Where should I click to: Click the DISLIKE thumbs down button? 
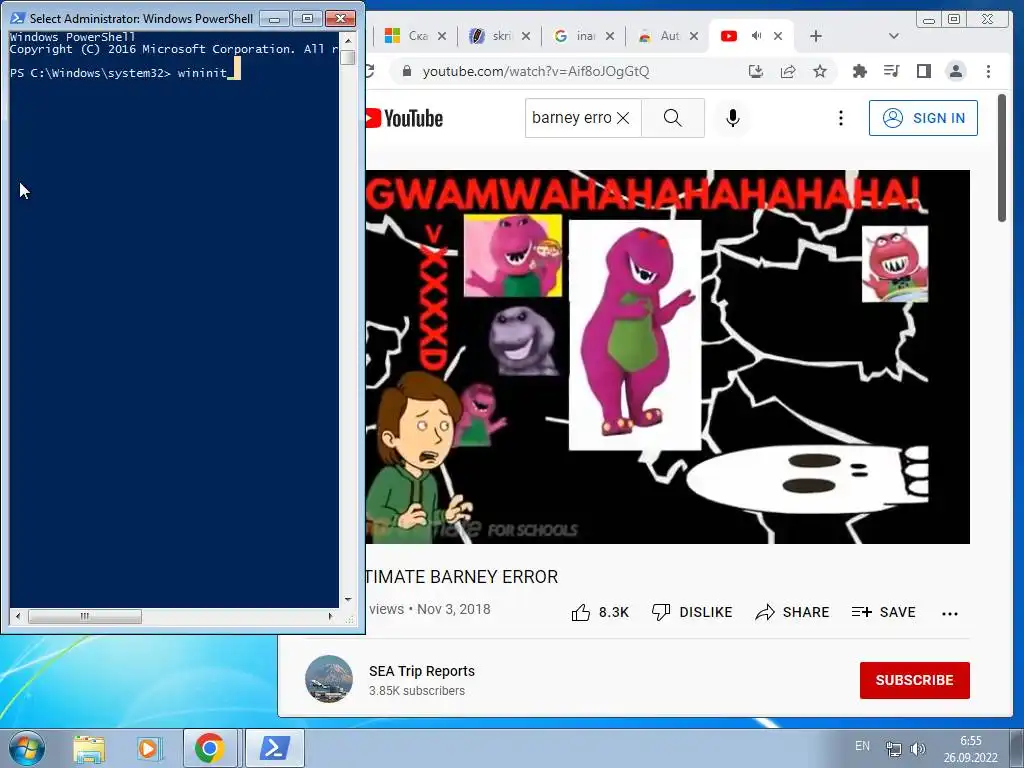point(692,613)
